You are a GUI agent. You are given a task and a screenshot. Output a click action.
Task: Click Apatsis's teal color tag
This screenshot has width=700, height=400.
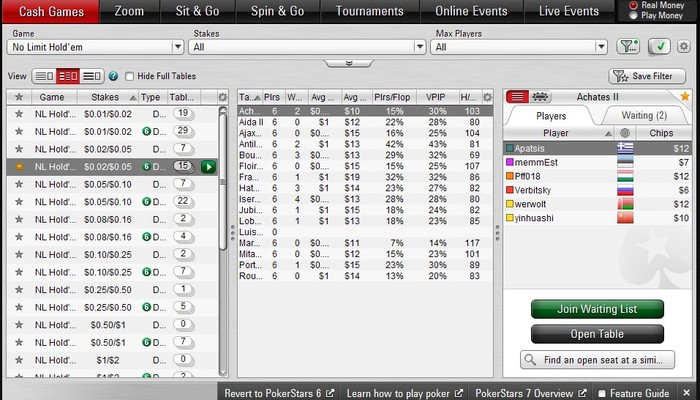tap(509, 148)
